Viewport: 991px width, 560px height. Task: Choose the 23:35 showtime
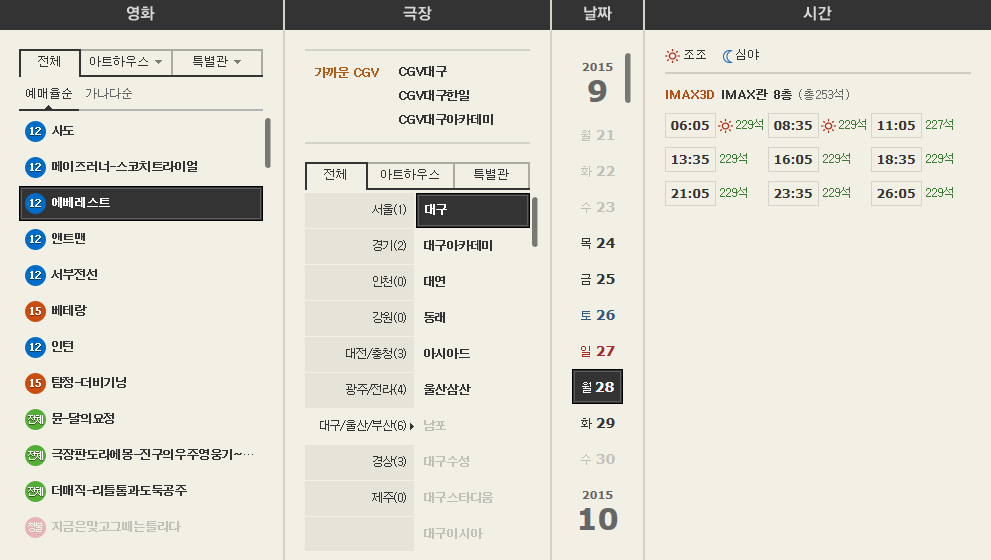pyautogui.click(x=793, y=193)
